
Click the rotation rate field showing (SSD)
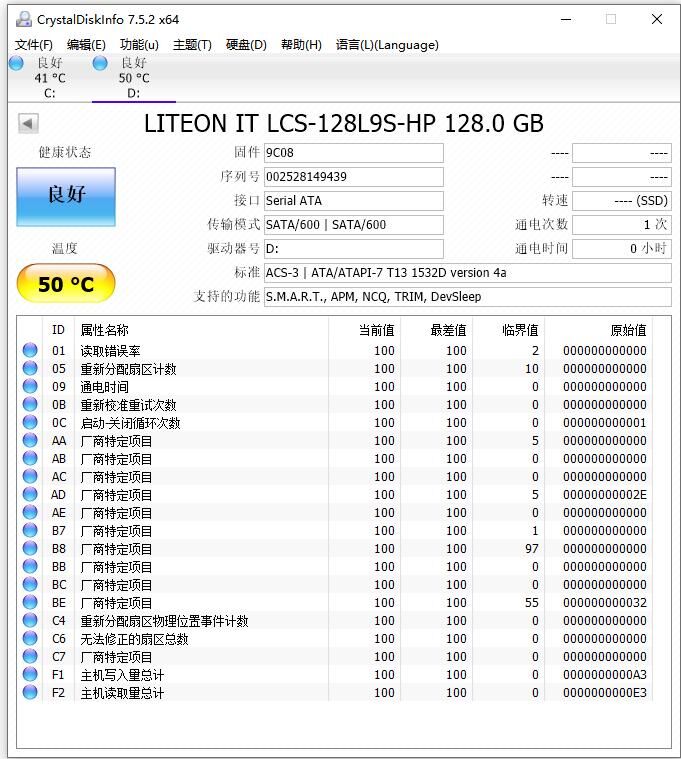[x=622, y=201]
